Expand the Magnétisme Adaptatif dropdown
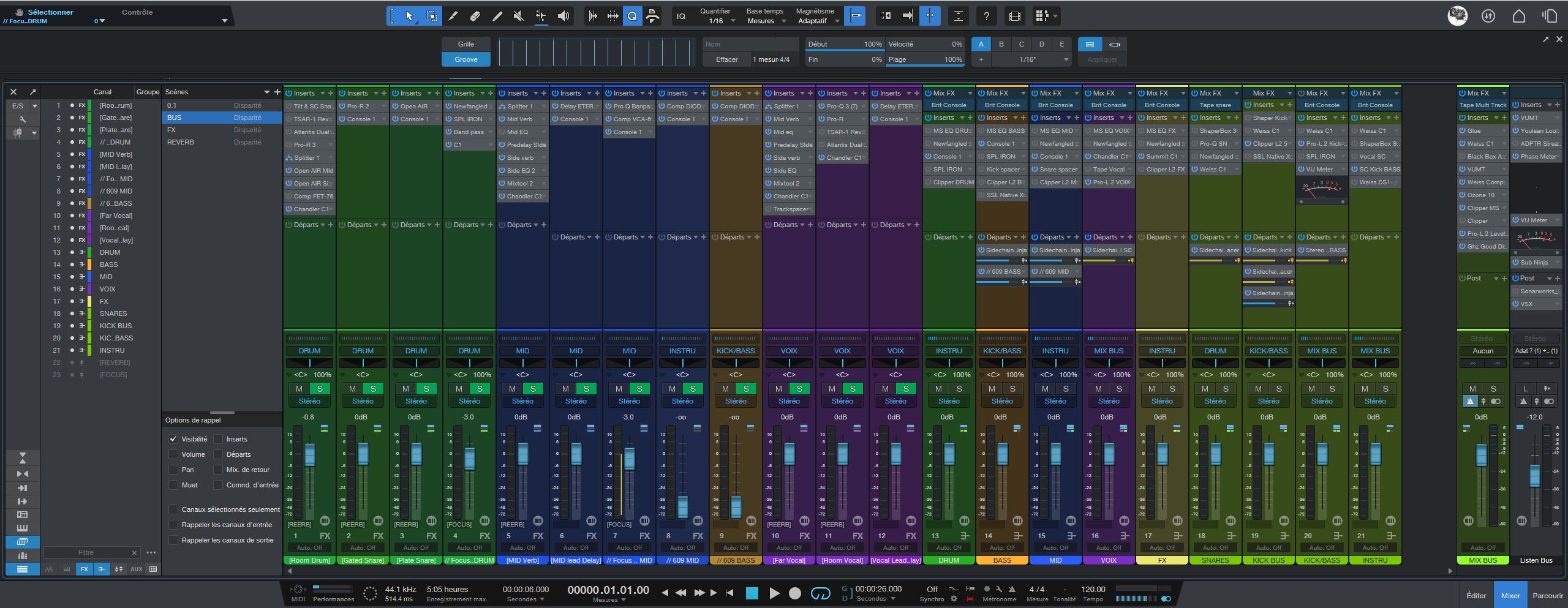The width and height of the screenshot is (1568, 608). 817,21
